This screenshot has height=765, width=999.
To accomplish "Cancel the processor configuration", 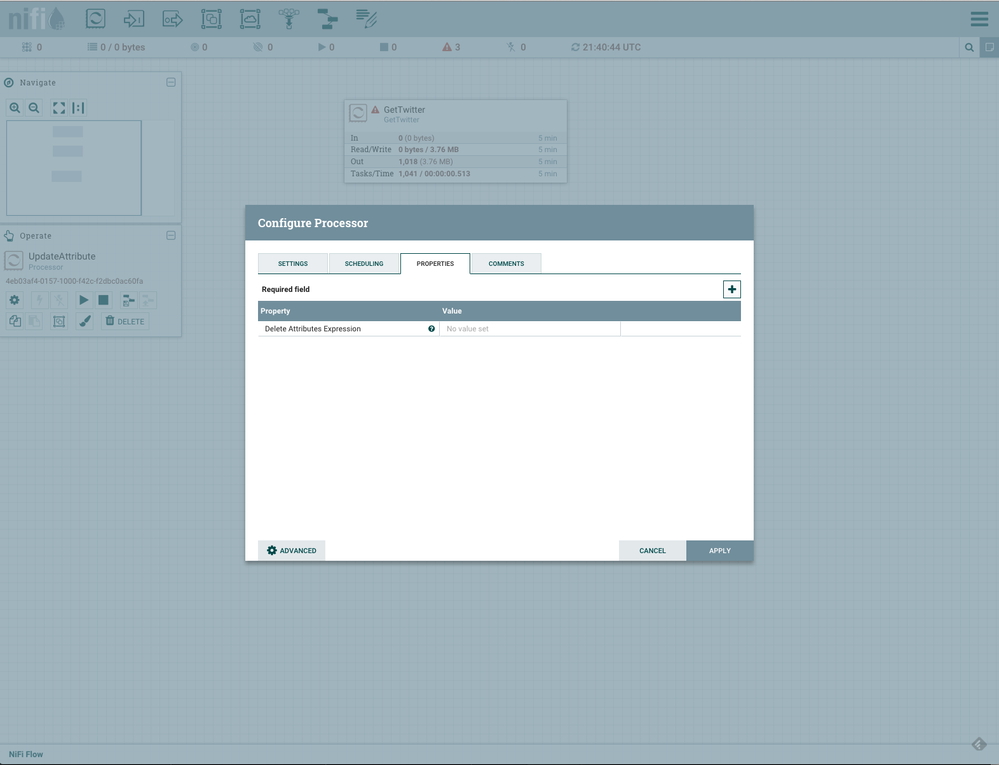I will [652, 550].
